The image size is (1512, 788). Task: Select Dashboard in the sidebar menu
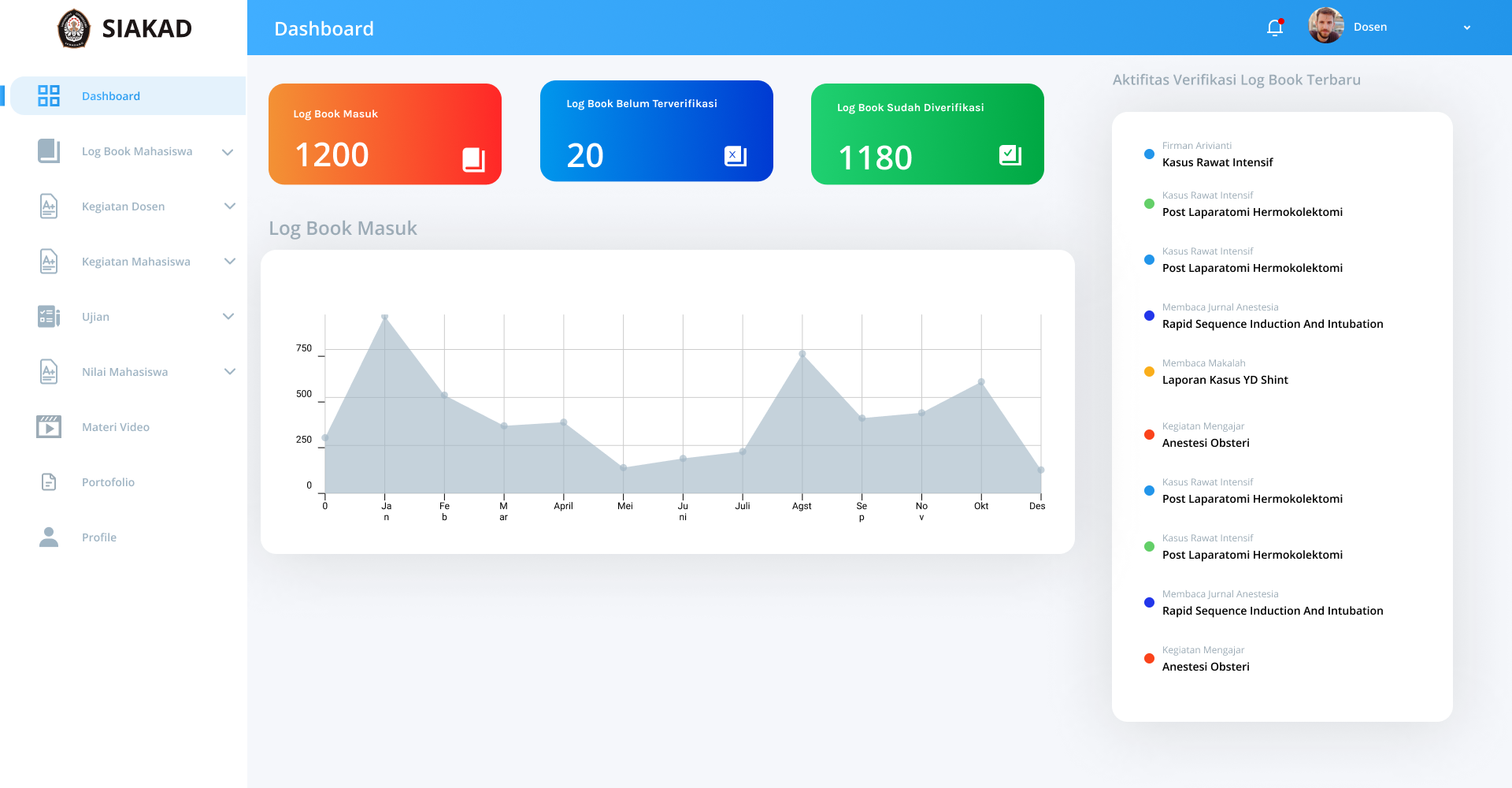pyautogui.click(x=111, y=96)
